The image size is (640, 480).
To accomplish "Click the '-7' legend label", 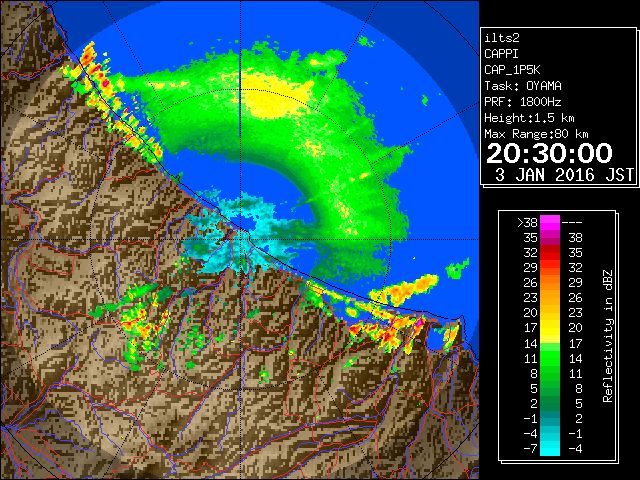I will click(530, 449).
